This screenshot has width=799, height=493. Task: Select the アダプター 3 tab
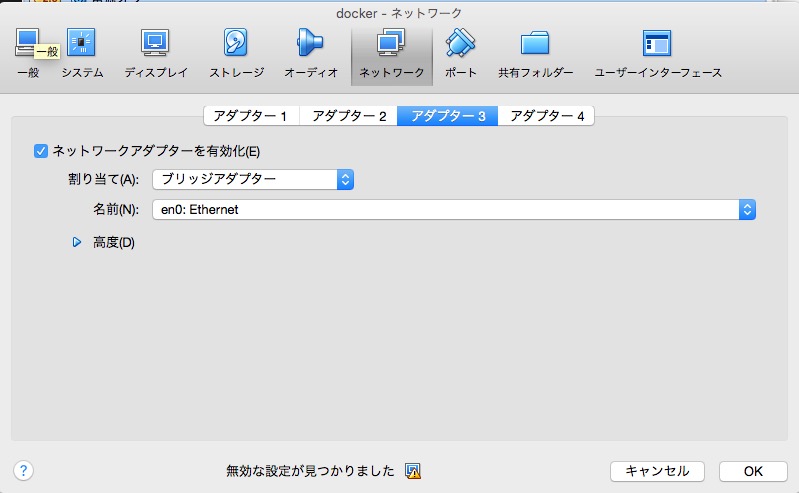pyautogui.click(x=447, y=116)
